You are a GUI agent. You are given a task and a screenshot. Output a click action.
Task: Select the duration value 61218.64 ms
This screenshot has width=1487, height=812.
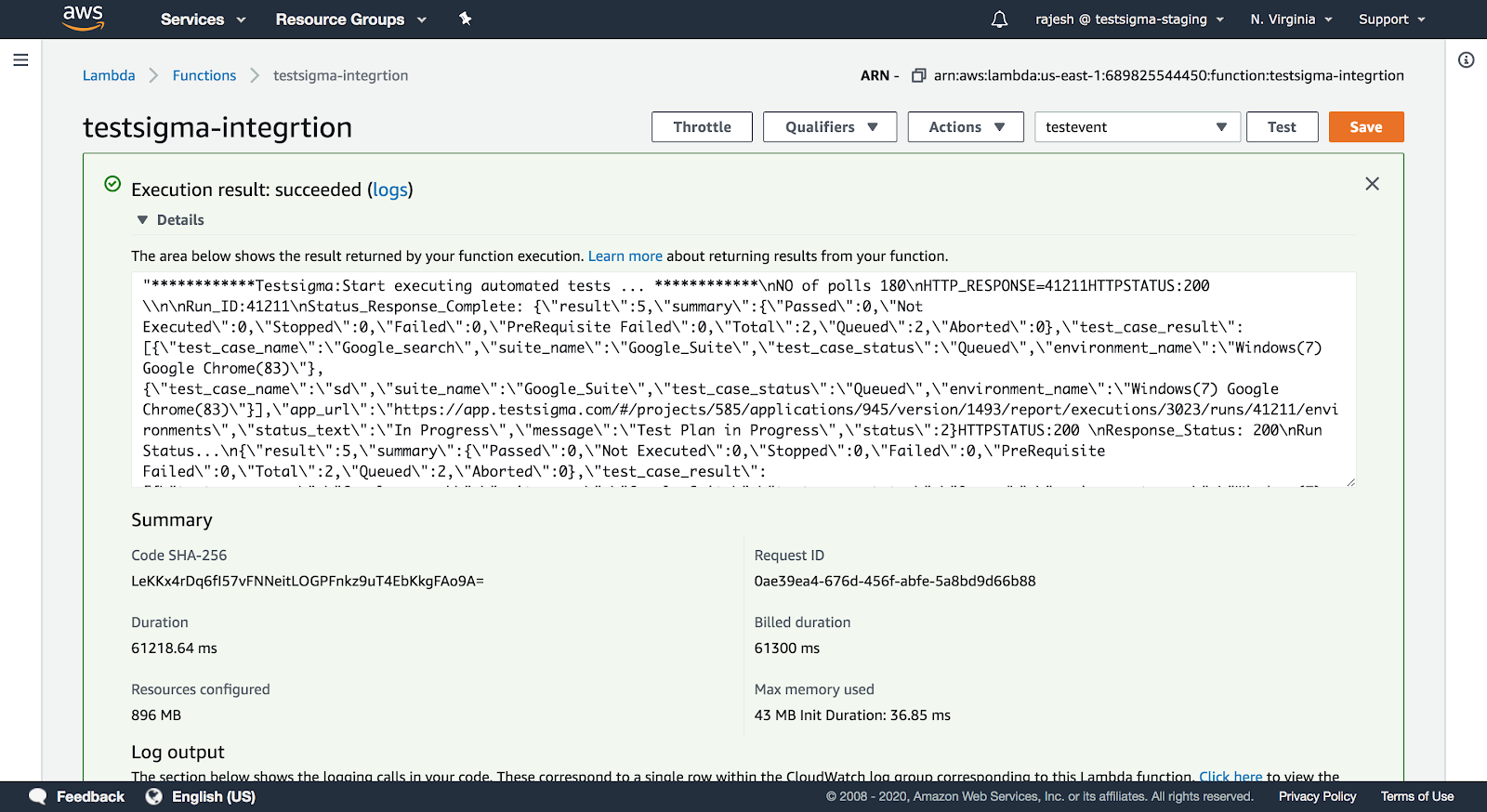[x=174, y=648]
